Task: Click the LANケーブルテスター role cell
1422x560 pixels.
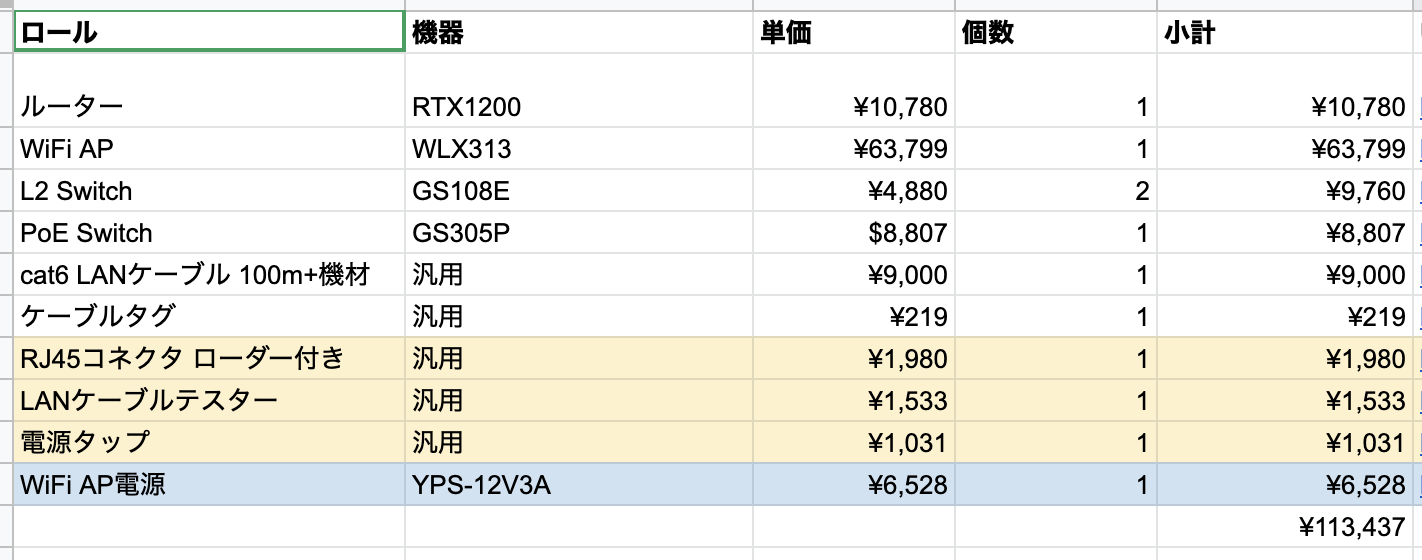Action: coord(209,401)
